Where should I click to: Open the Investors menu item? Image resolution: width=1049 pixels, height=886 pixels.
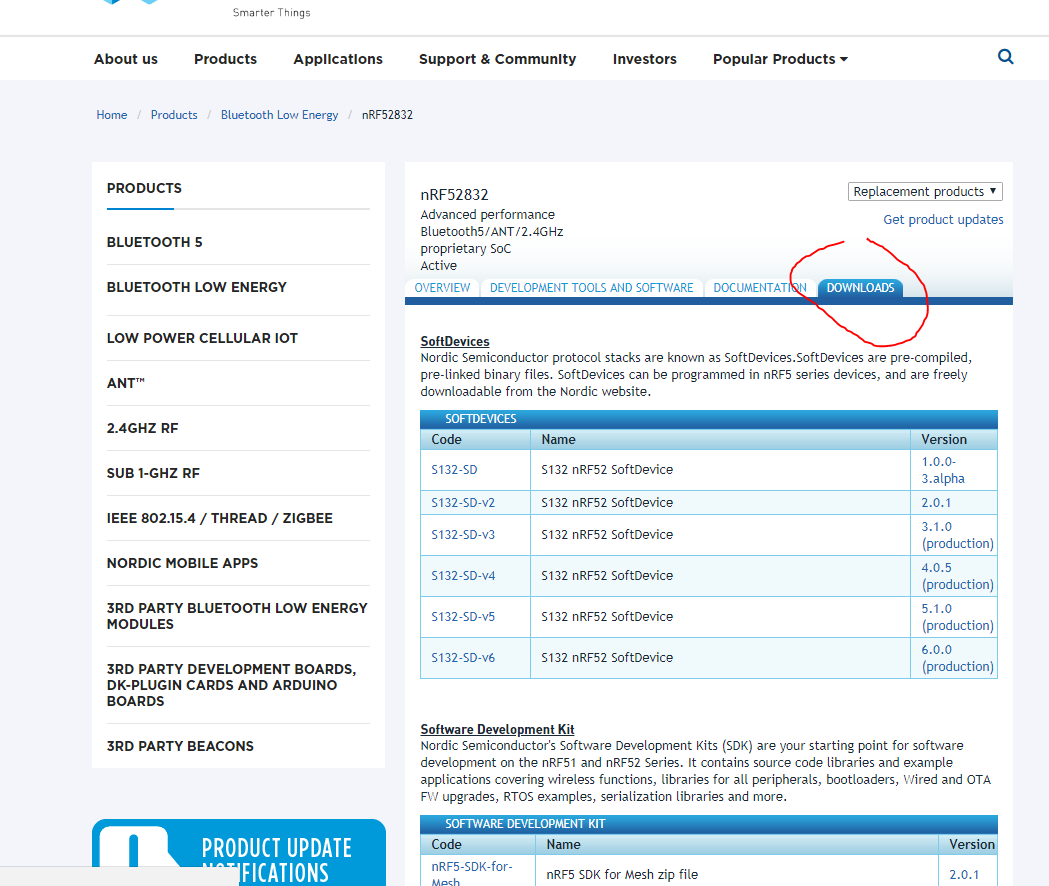pyautogui.click(x=644, y=59)
